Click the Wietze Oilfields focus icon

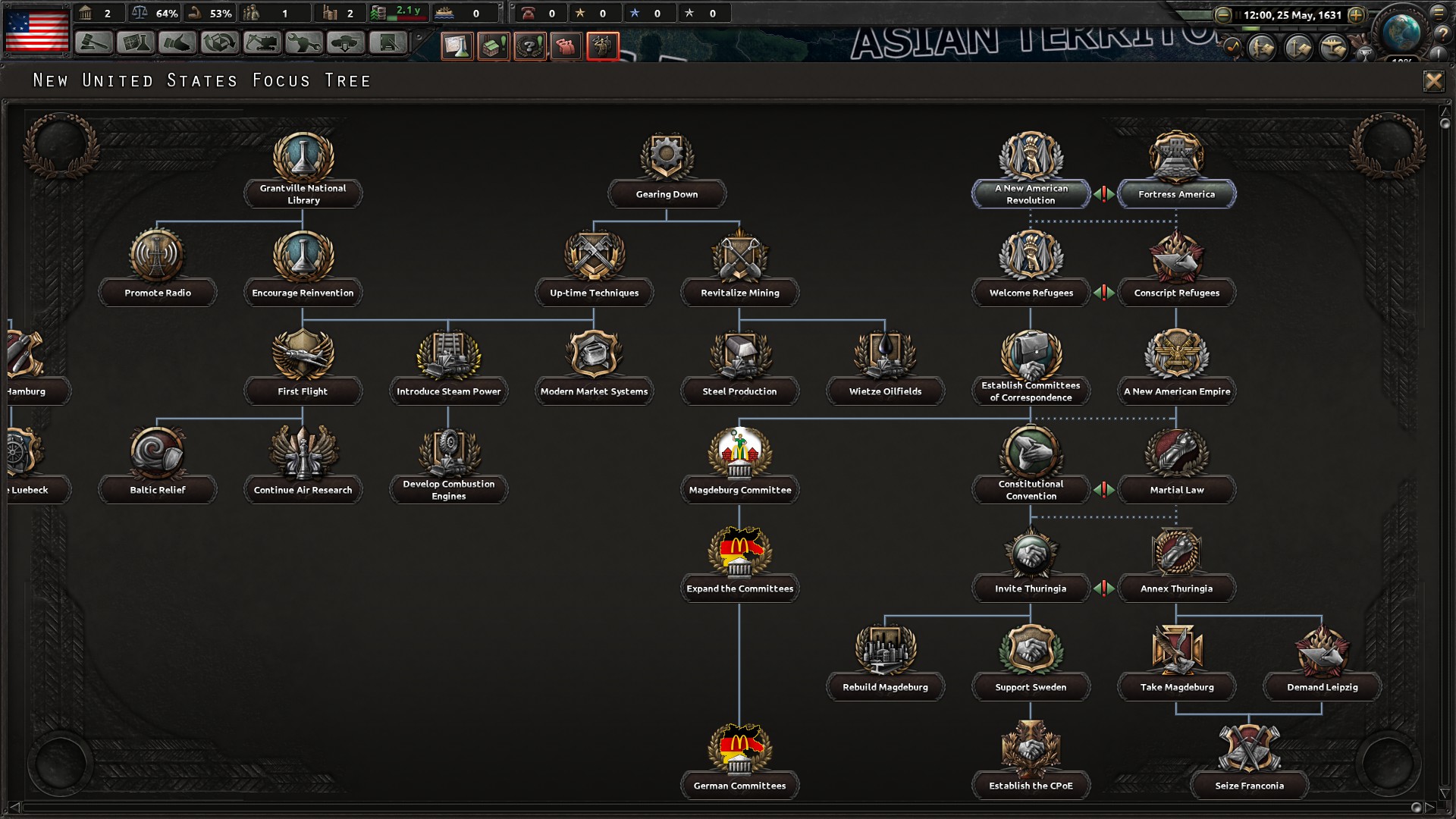coord(885,354)
